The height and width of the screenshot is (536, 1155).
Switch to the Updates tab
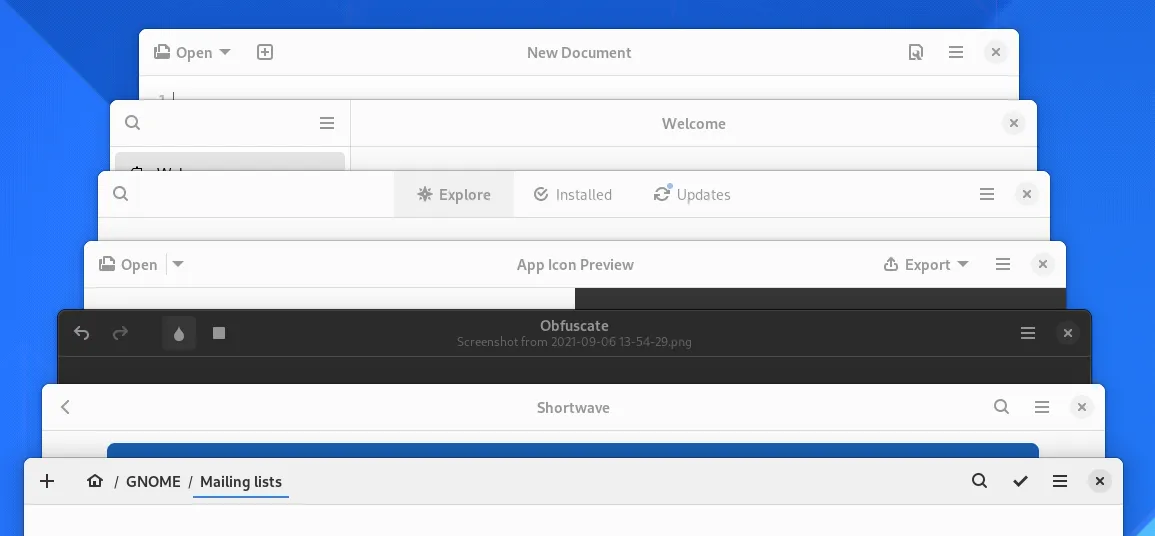tap(691, 194)
